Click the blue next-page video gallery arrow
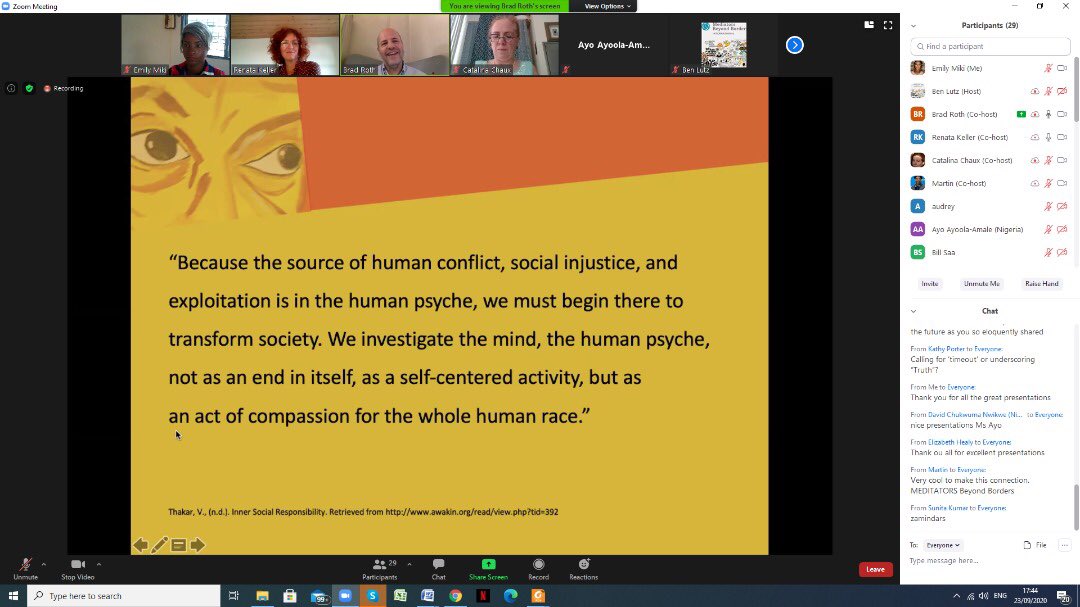The width and height of the screenshot is (1080, 607). click(x=794, y=45)
